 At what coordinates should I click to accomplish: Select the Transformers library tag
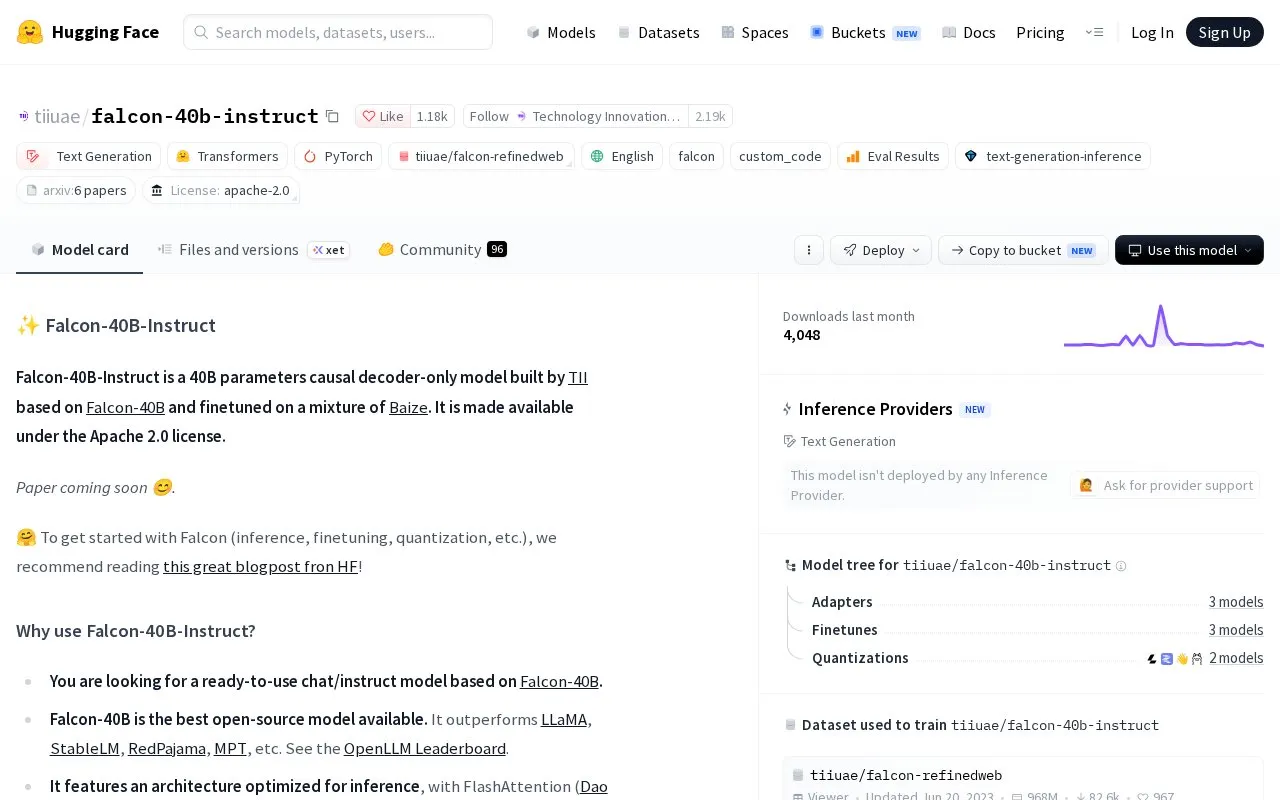pyautogui.click(x=227, y=156)
